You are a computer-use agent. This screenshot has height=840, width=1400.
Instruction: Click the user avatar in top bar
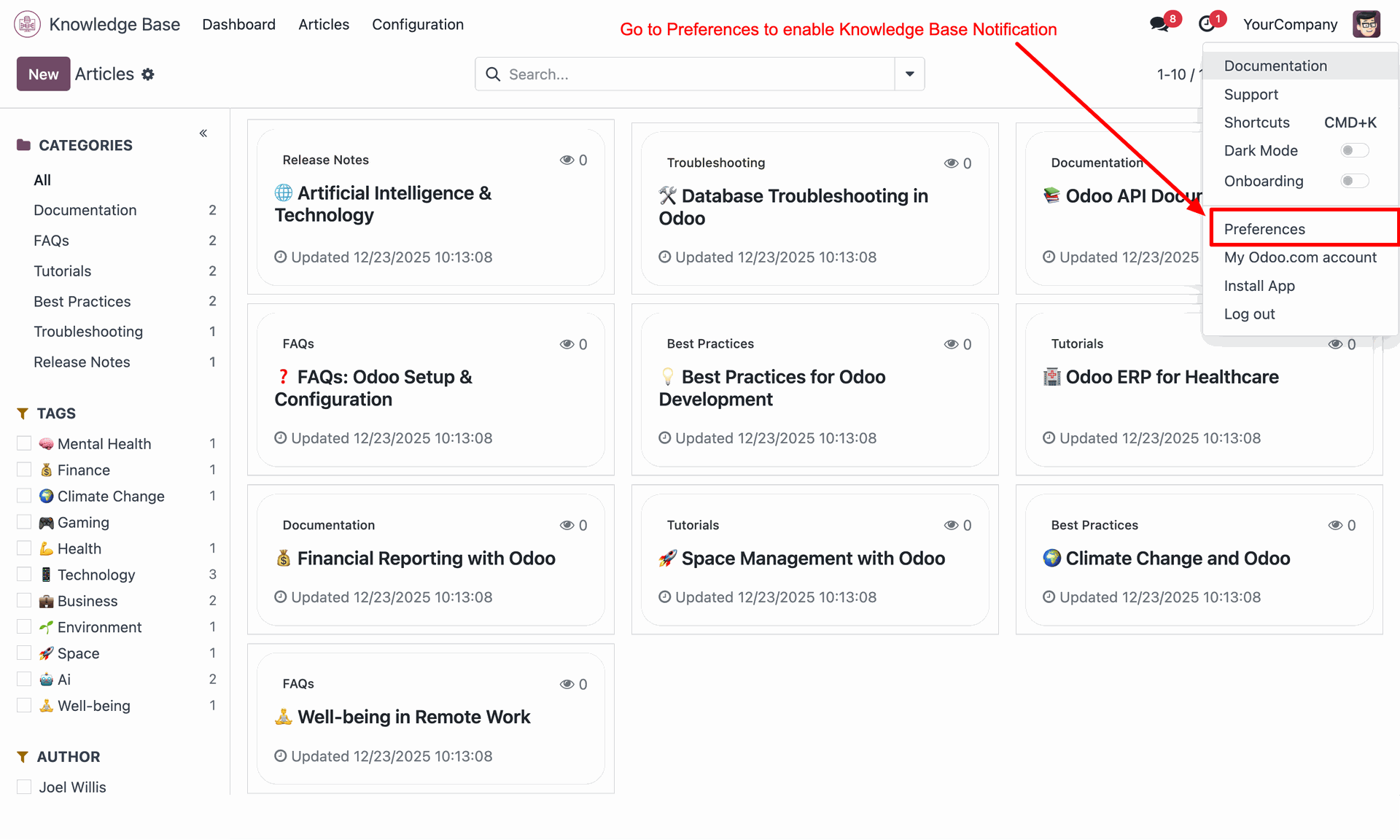1366,24
